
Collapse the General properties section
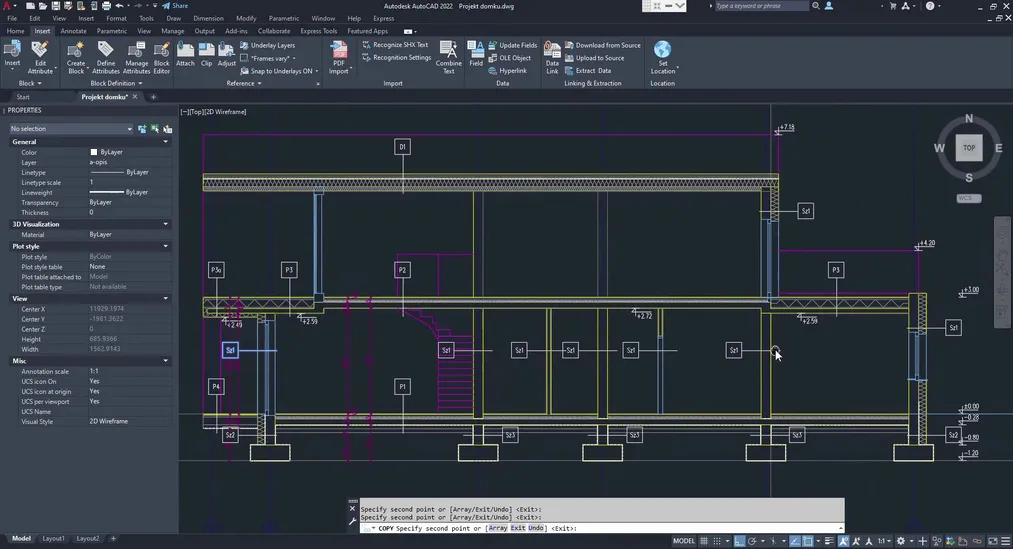point(166,142)
